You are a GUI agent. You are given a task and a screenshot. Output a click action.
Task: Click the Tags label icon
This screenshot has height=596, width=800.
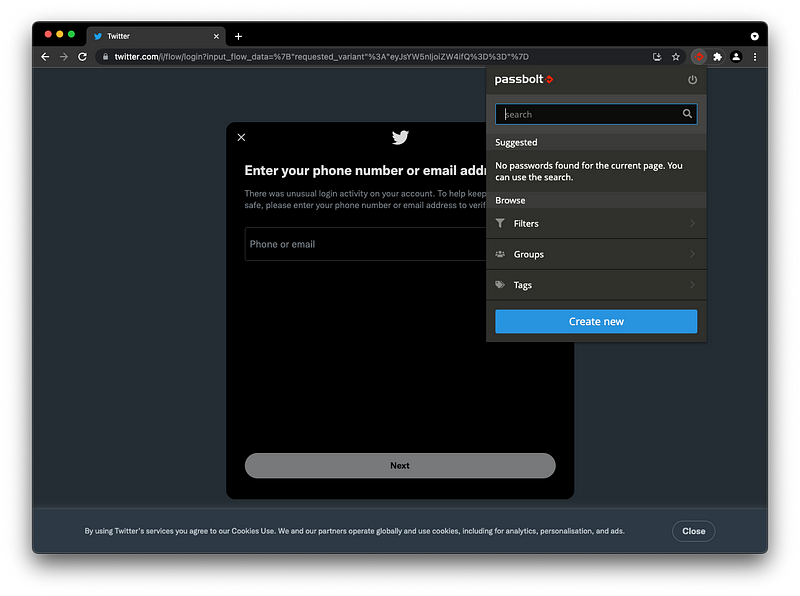click(x=500, y=284)
